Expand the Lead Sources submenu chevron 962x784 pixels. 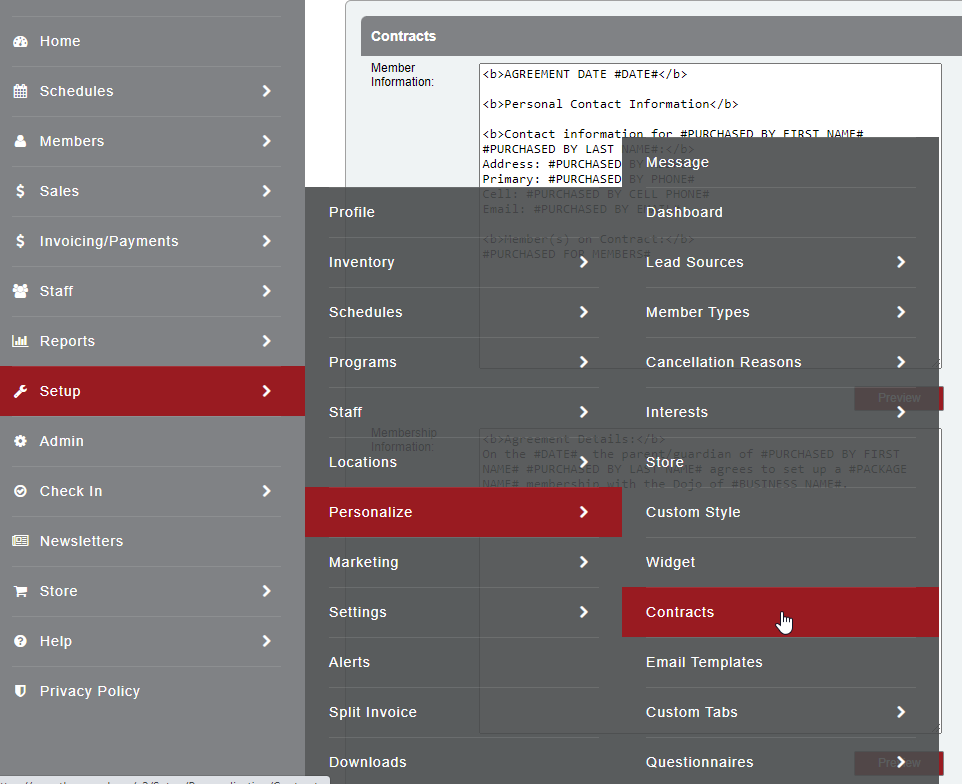[900, 262]
